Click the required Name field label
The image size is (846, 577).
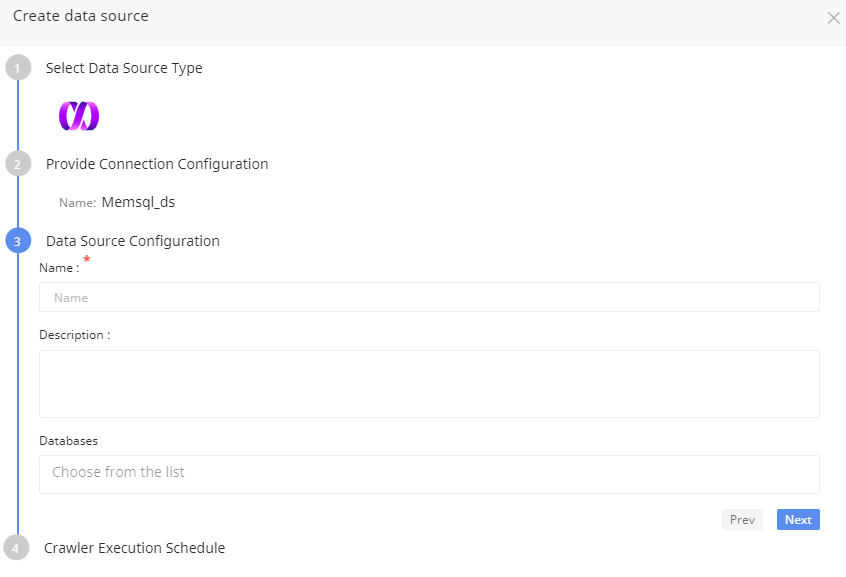58,268
